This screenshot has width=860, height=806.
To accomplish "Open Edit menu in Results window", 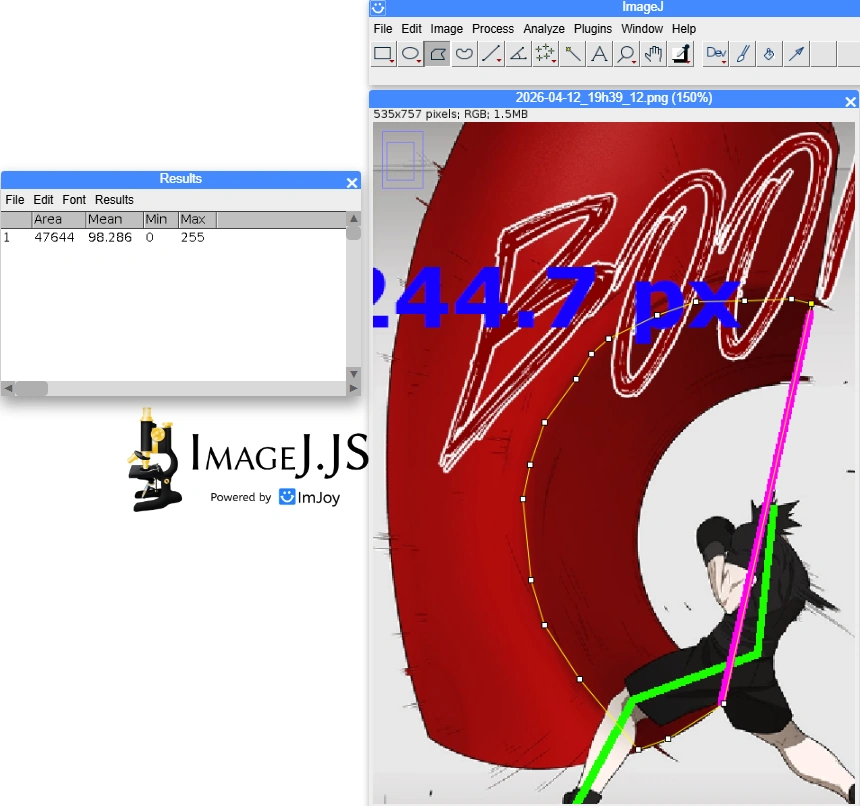I will (x=43, y=200).
